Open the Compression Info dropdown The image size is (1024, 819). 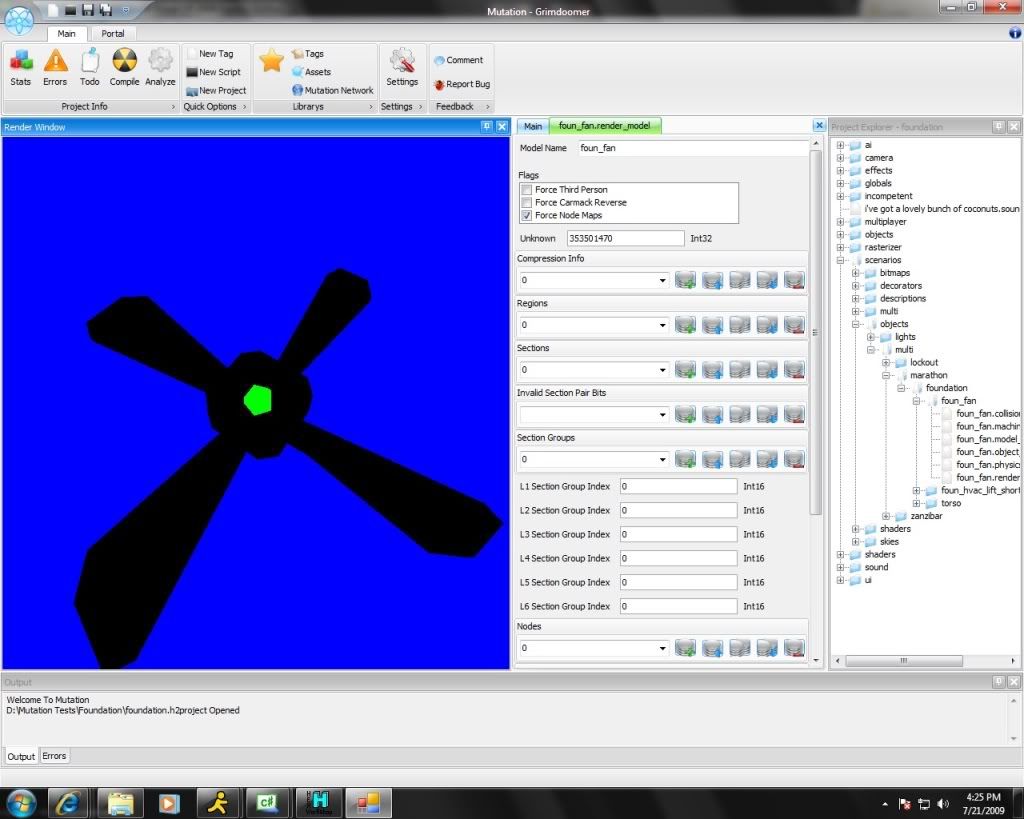tap(662, 280)
